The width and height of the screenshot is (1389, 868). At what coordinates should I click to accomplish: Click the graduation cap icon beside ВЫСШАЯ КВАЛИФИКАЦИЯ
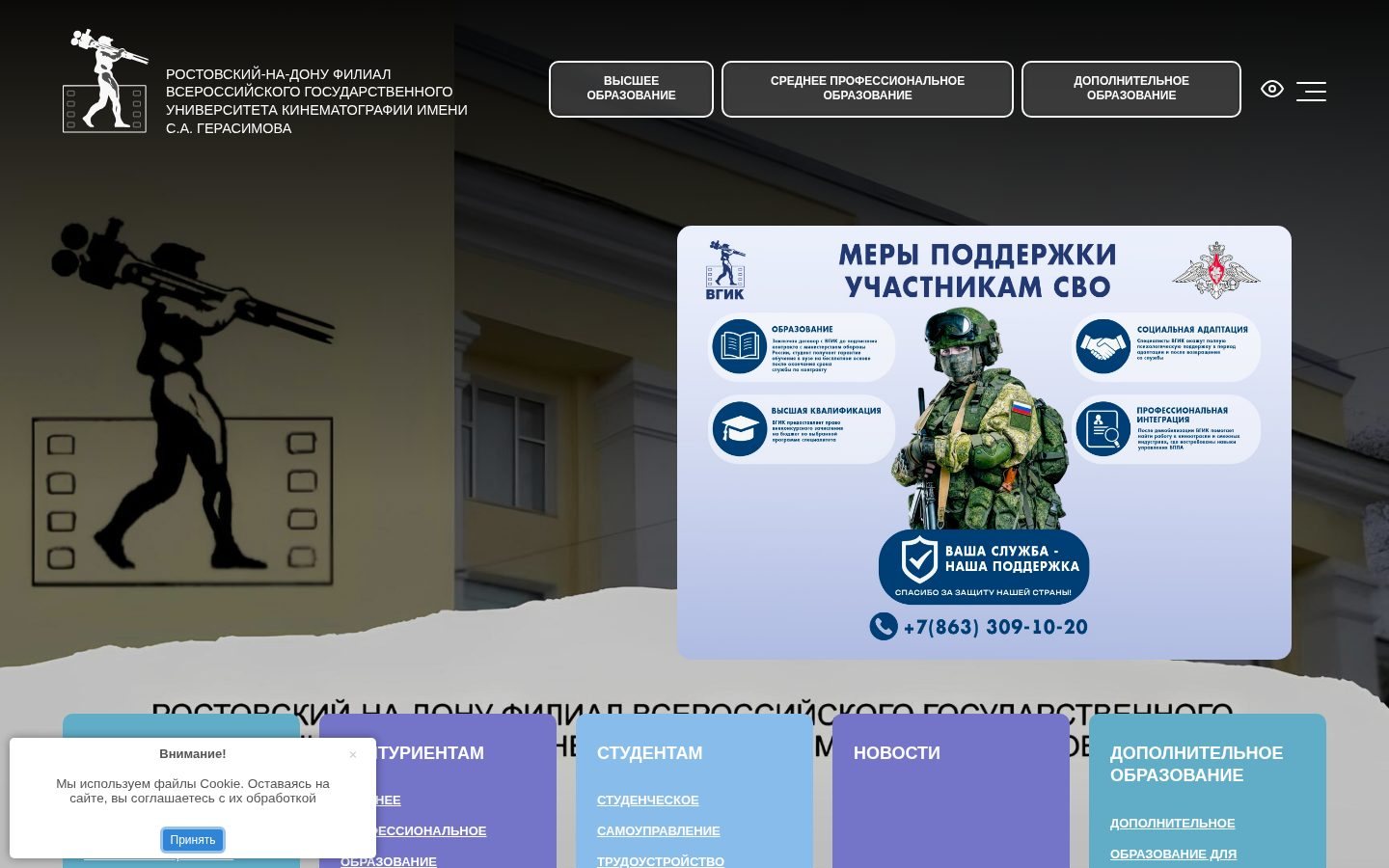tap(740, 428)
